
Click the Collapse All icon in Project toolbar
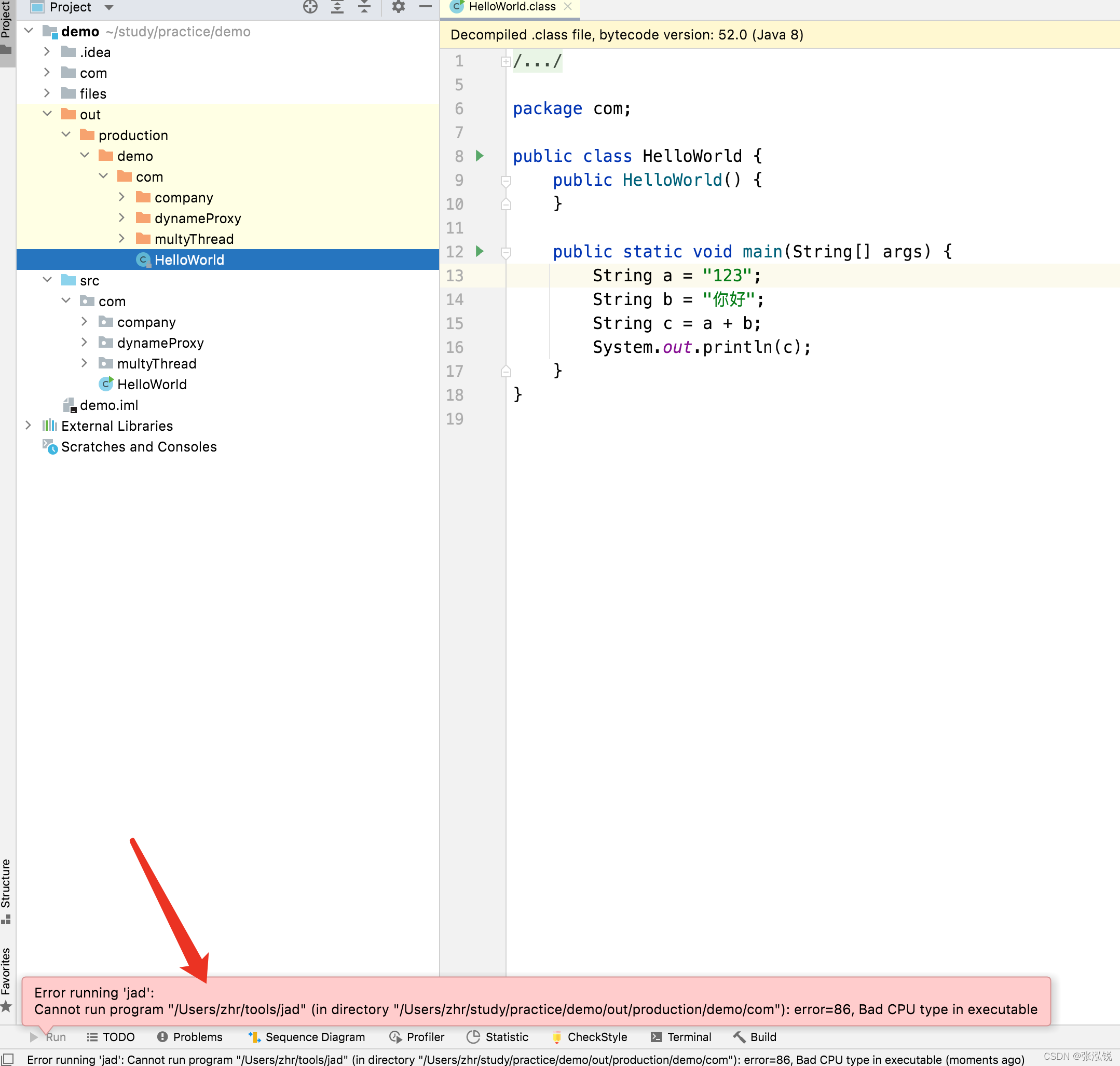(x=364, y=7)
